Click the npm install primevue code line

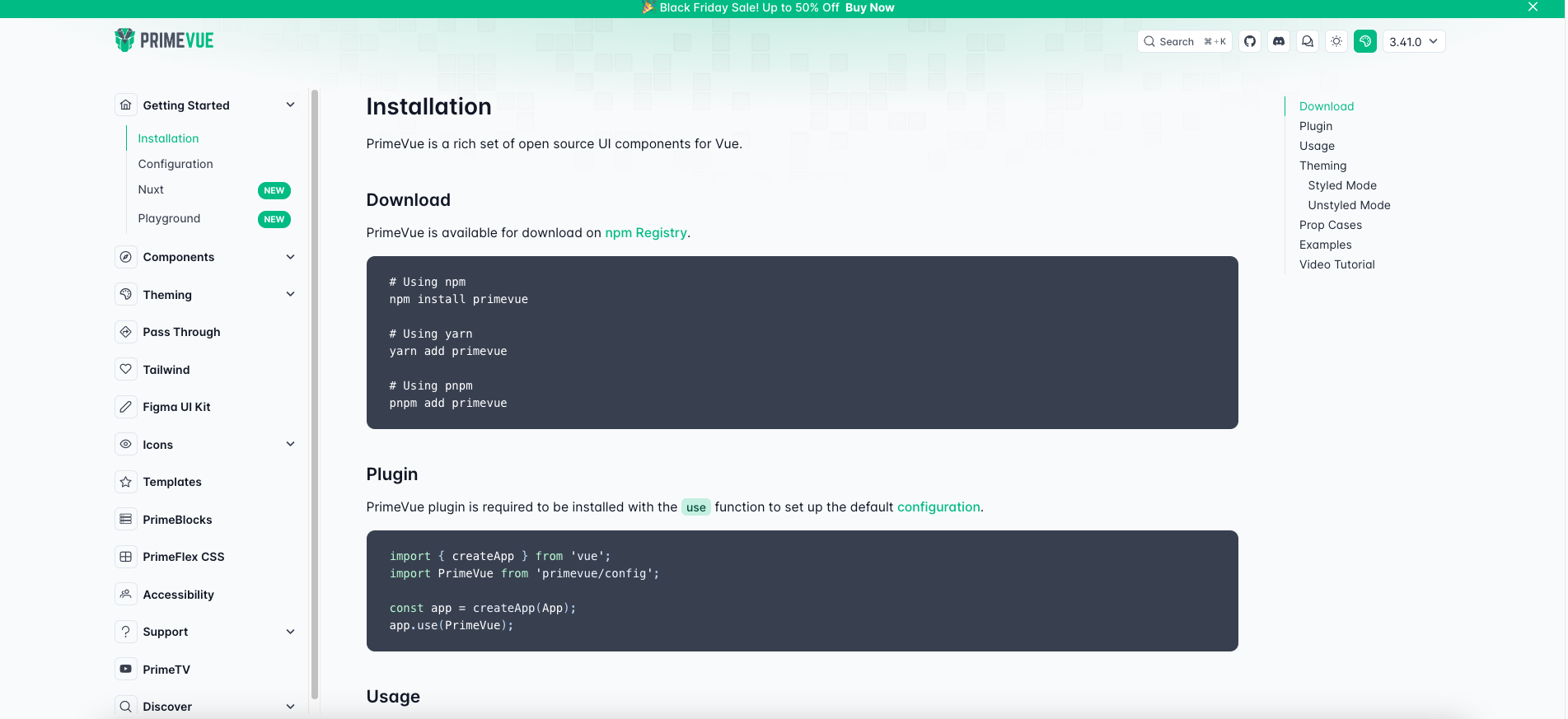click(x=459, y=299)
